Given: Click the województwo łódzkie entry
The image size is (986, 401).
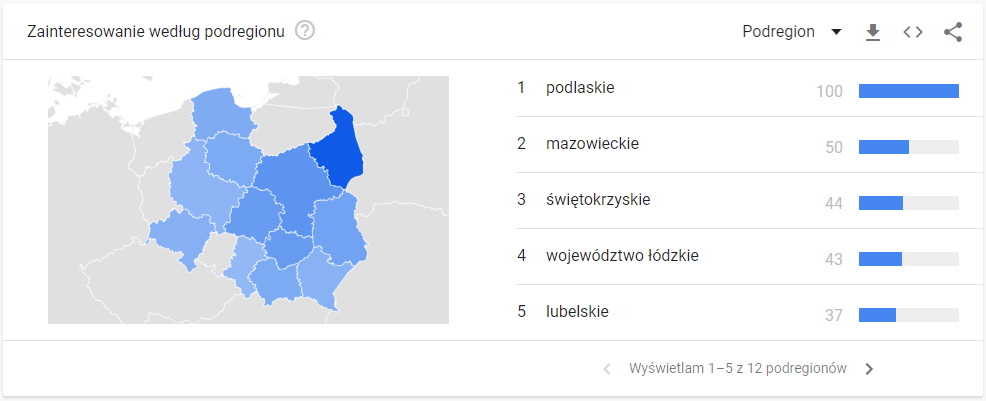Looking at the screenshot, I should (x=622, y=256).
